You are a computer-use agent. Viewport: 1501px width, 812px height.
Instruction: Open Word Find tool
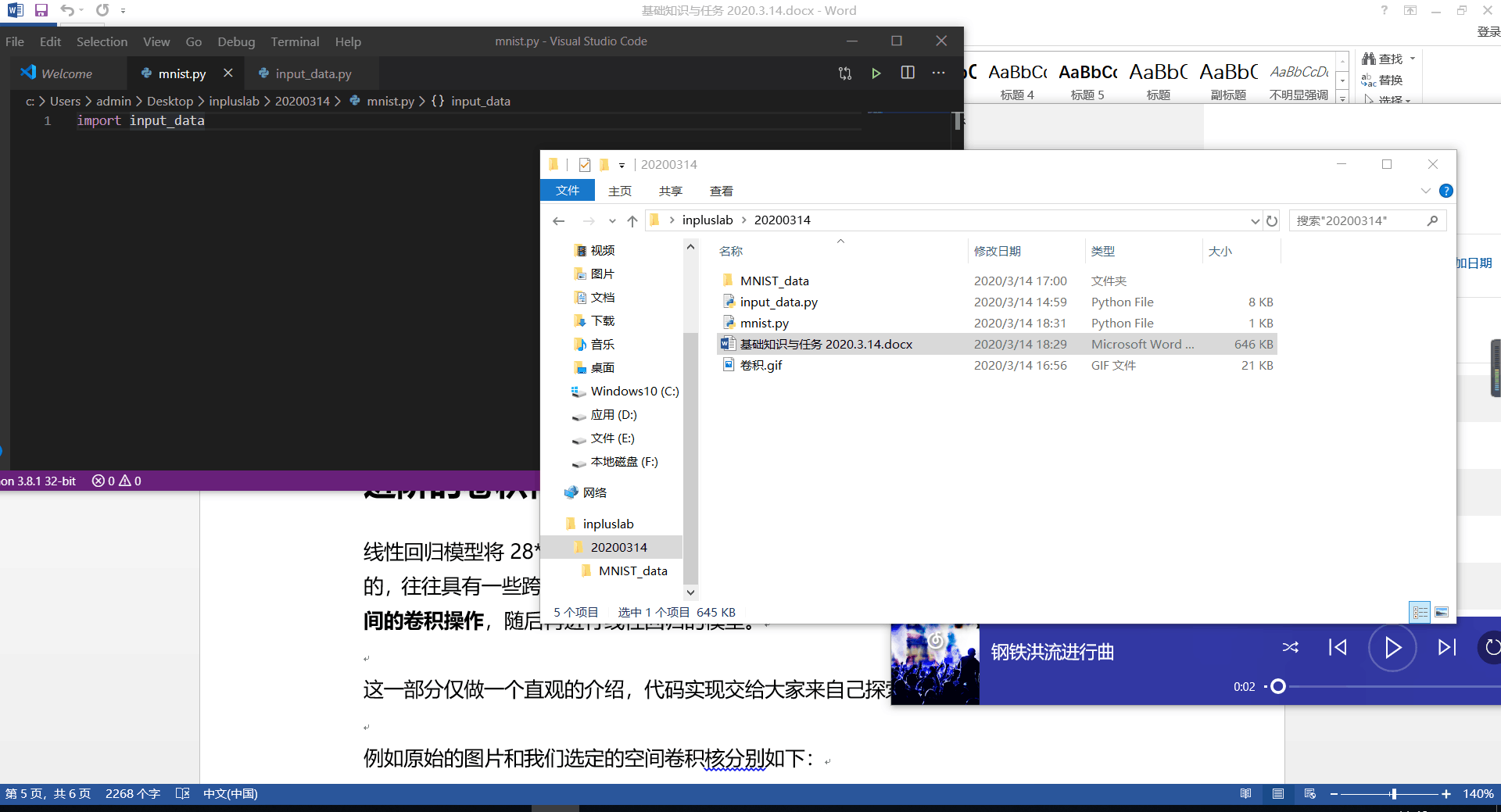(1383, 59)
